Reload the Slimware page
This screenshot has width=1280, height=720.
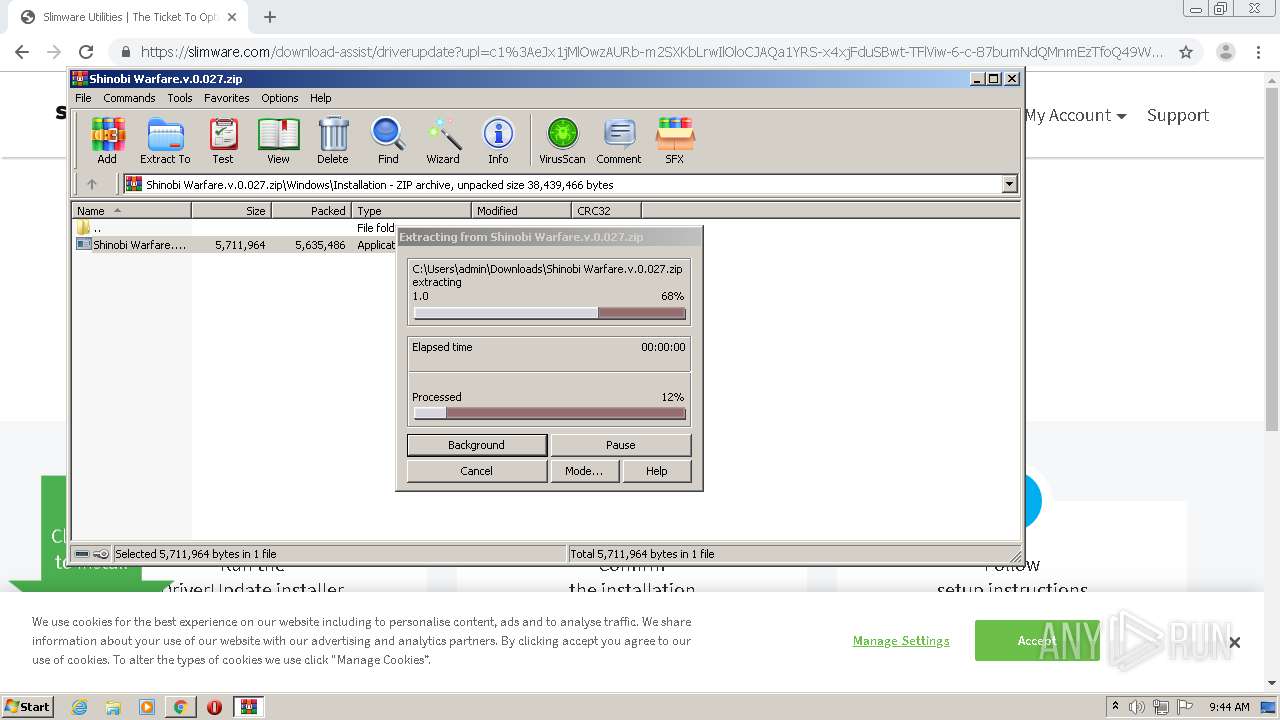tap(86, 52)
